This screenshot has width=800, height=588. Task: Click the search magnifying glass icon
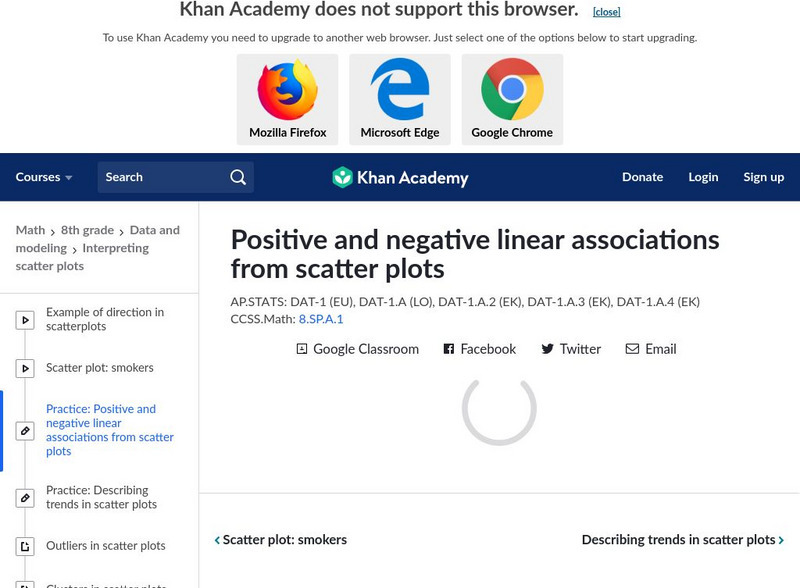(x=238, y=177)
